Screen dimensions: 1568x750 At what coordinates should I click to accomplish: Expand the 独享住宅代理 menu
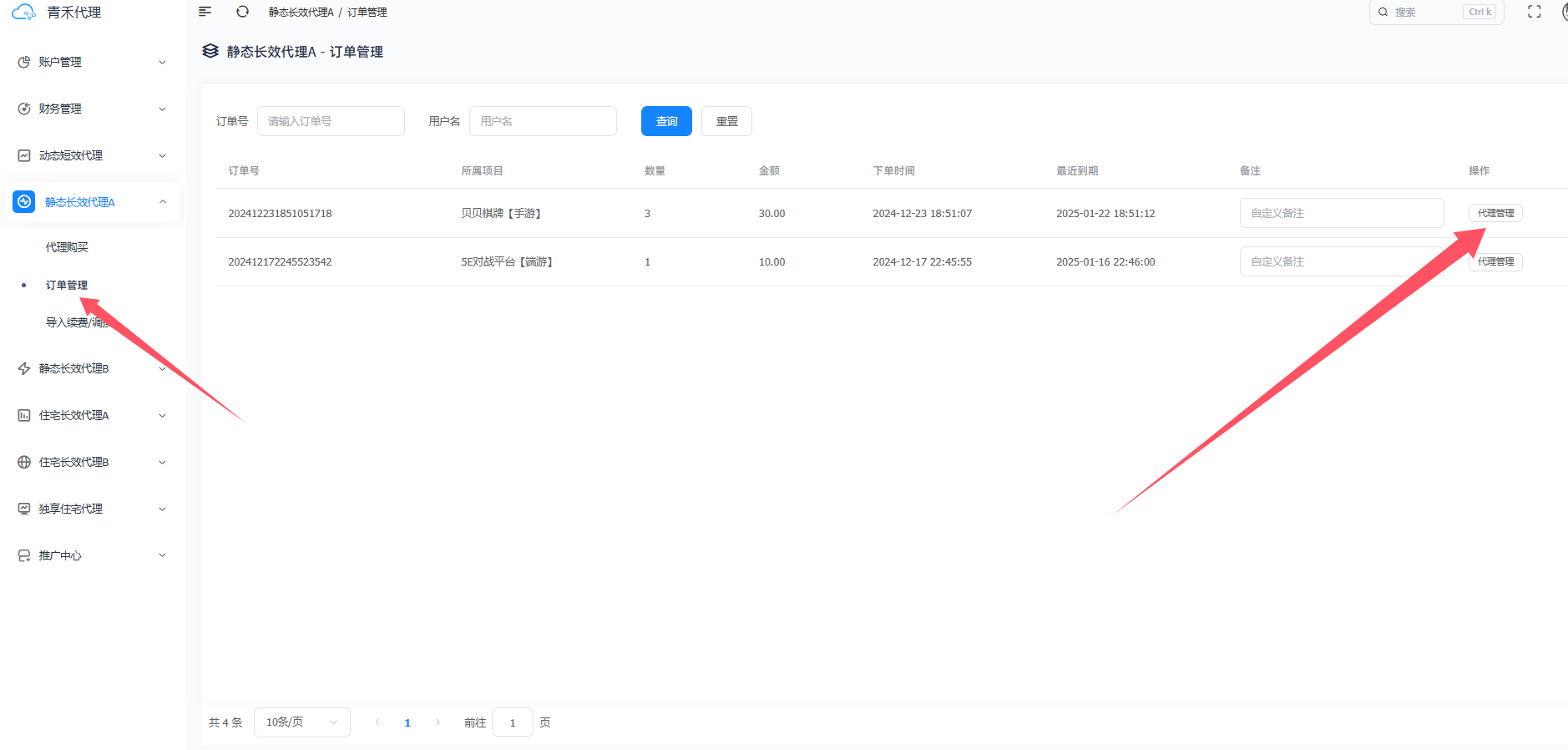[92, 509]
